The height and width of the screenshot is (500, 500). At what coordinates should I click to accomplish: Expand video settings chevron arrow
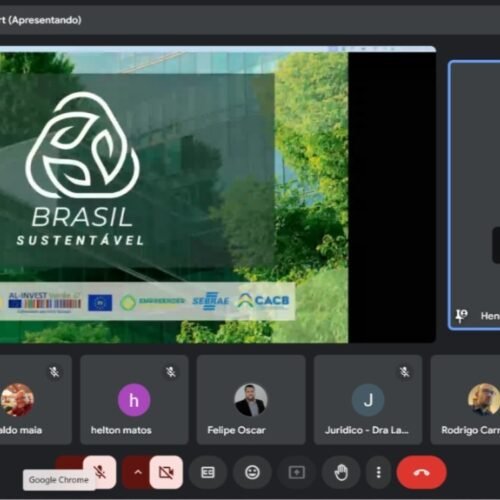pos(137,472)
